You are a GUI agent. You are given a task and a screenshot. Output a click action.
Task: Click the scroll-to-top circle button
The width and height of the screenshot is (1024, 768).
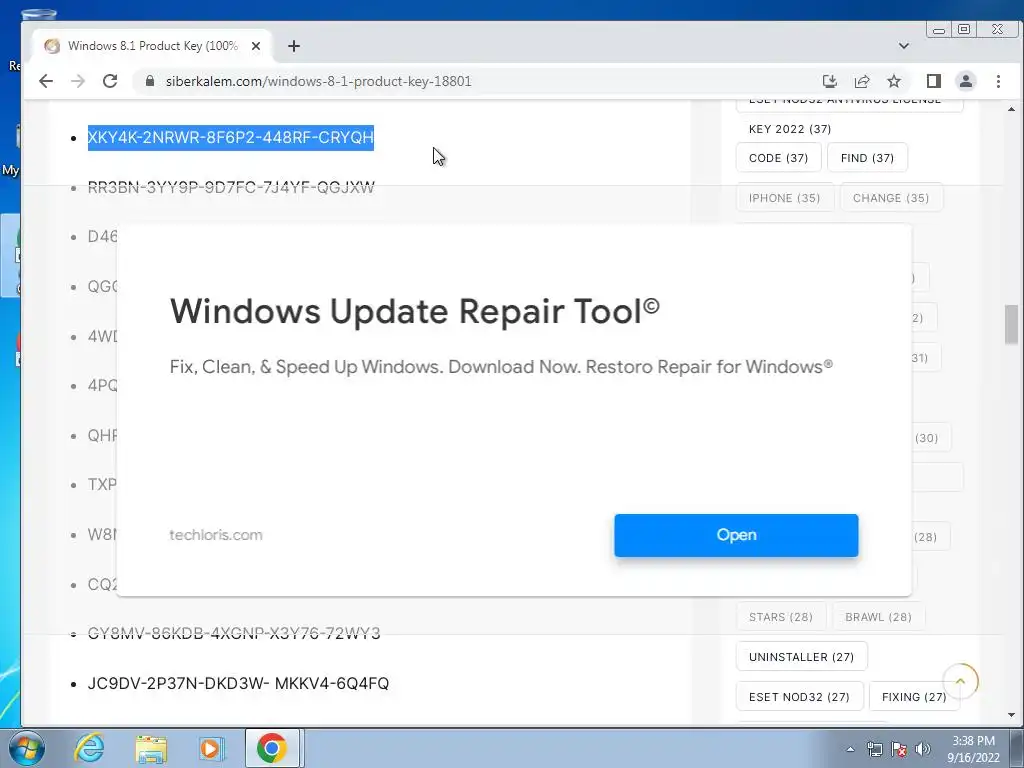pyautogui.click(x=960, y=681)
